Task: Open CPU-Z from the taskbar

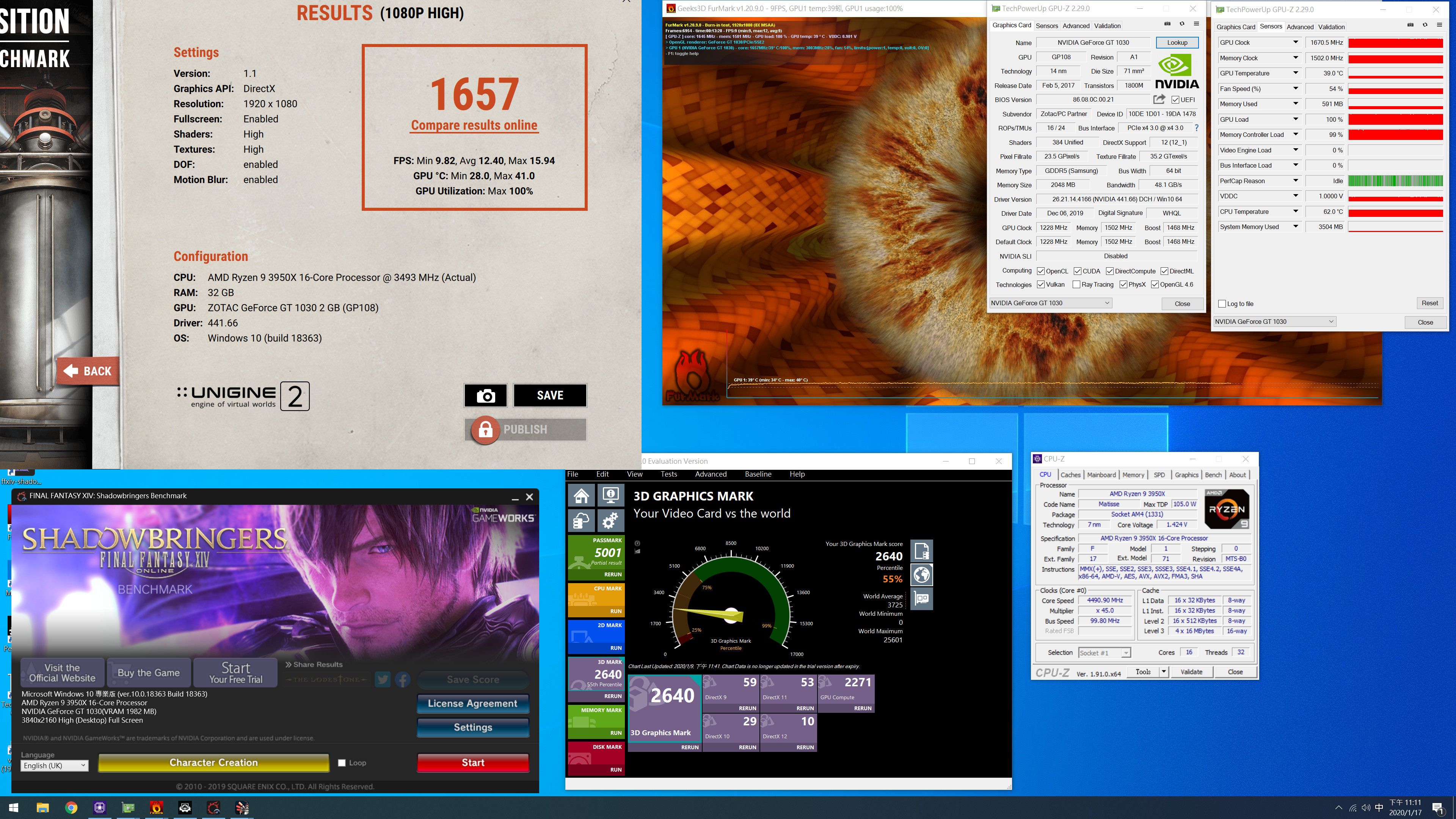Action: coord(99,808)
